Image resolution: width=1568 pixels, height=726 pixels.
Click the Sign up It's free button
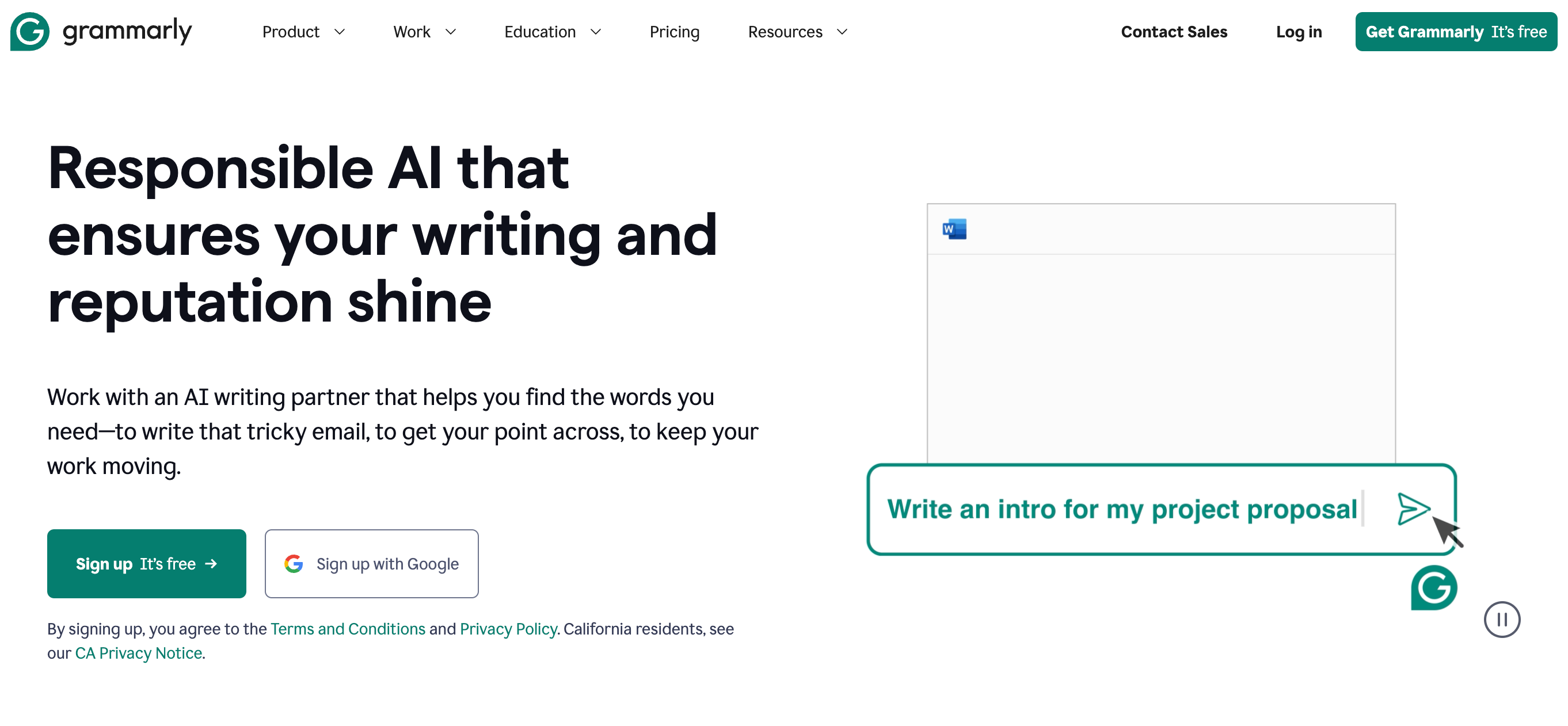tap(147, 564)
